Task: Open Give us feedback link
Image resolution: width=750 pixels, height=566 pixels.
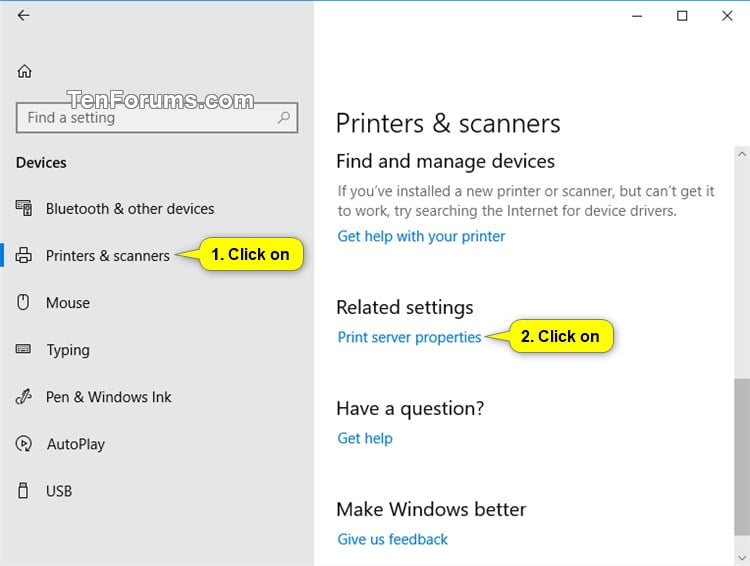Action: coord(393,539)
